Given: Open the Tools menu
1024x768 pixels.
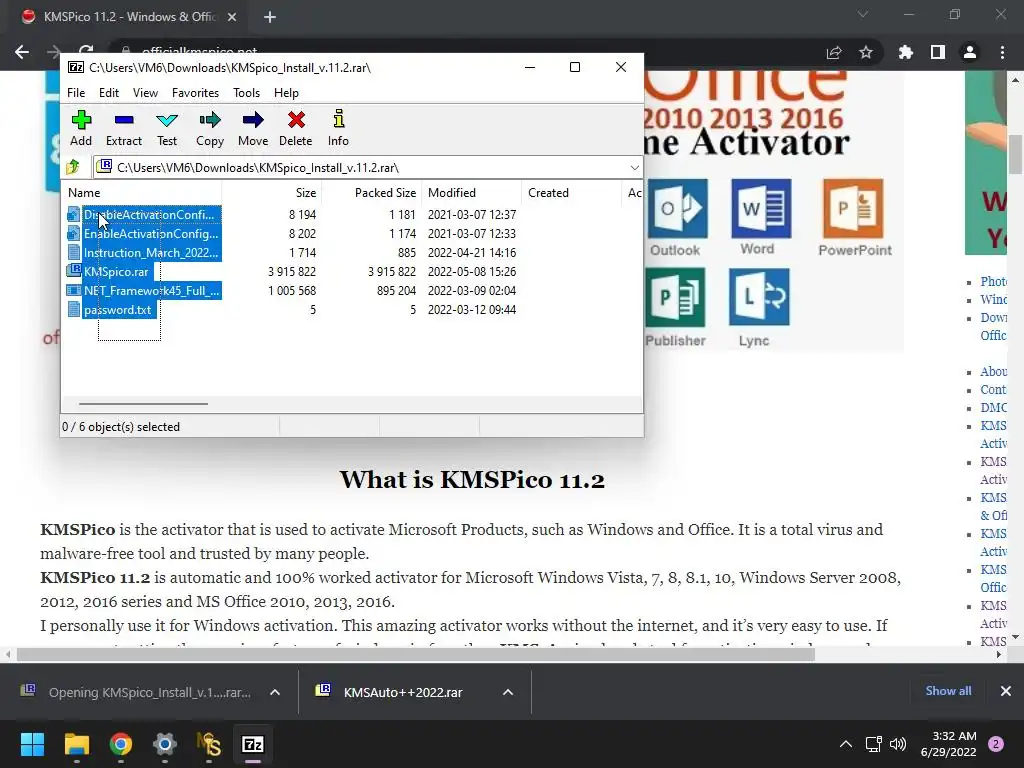Looking at the screenshot, I should [x=246, y=93].
